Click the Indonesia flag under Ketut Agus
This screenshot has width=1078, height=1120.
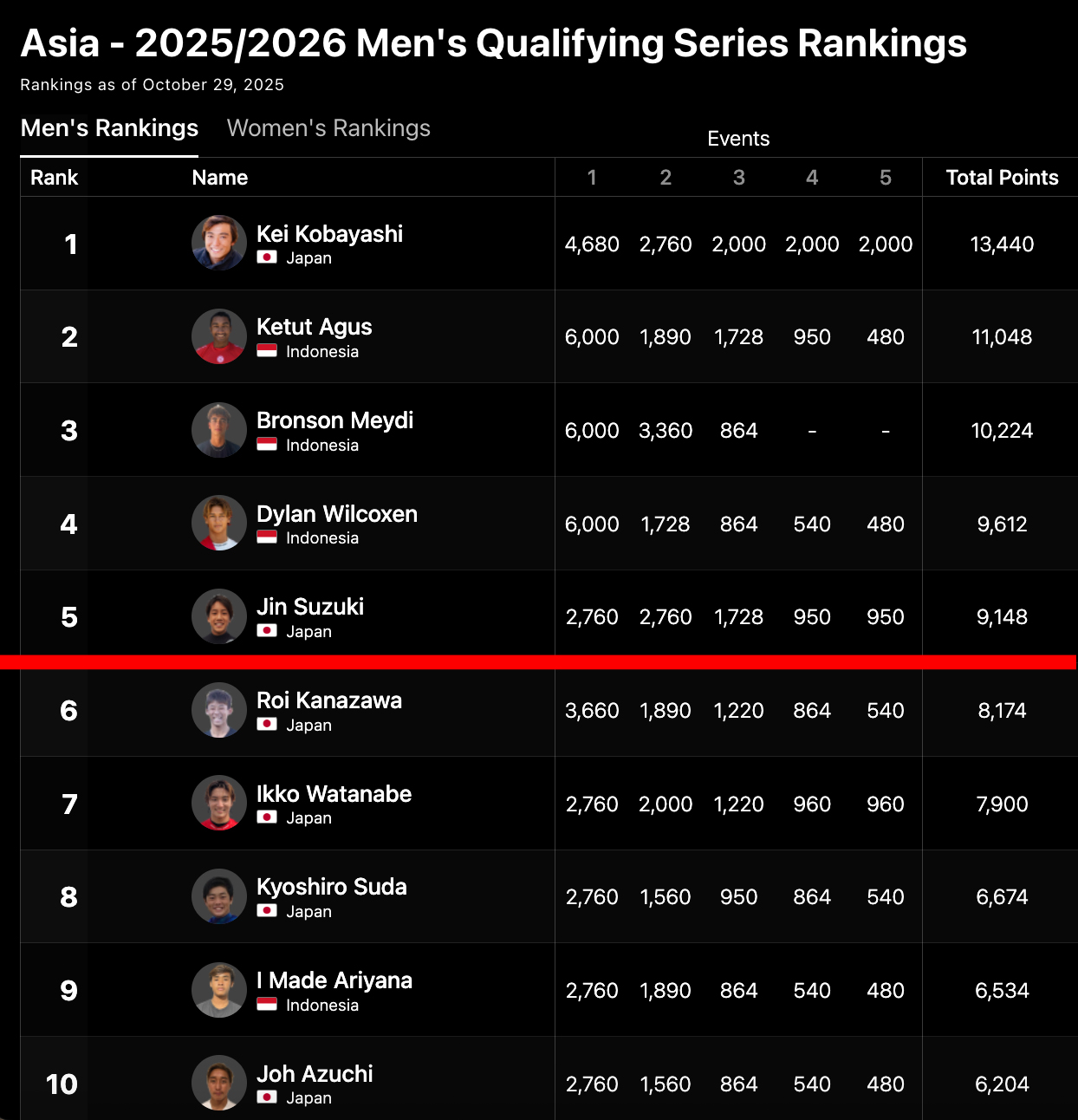click(267, 351)
